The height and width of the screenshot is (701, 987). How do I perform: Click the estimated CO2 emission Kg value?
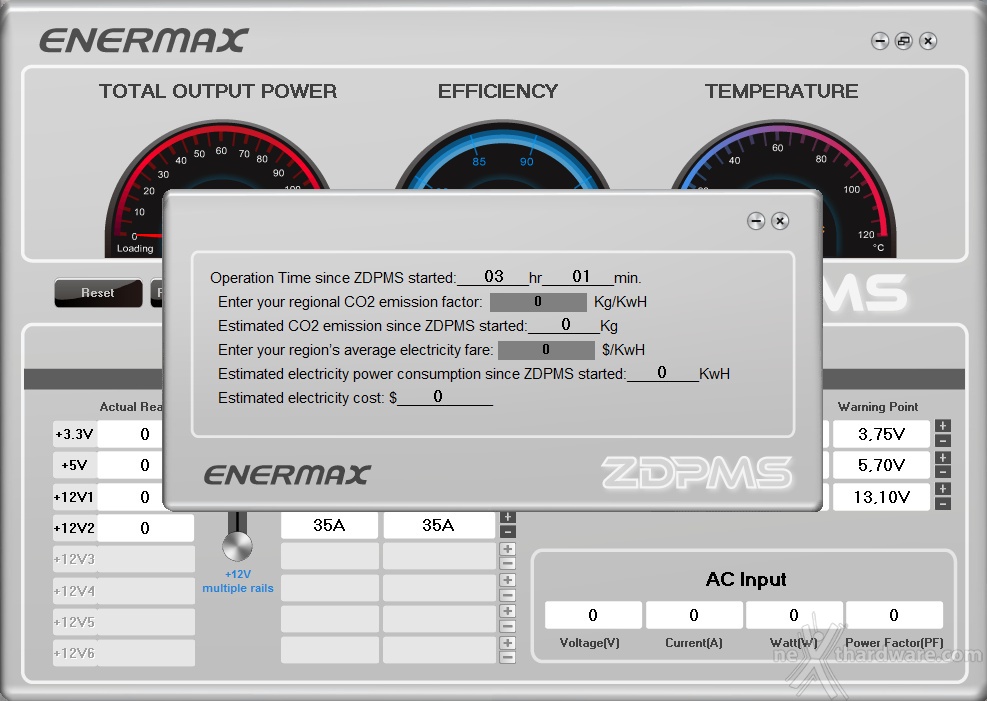(x=565, y=325)
